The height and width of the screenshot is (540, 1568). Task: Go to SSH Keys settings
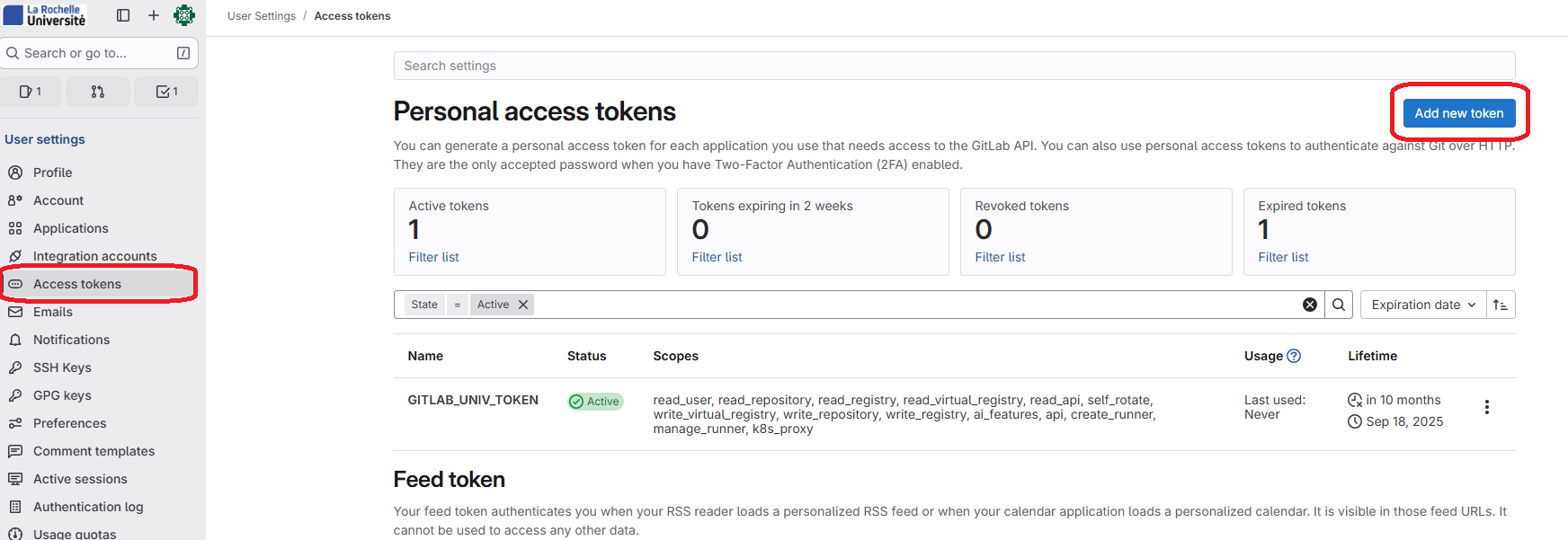[x=62, y=367]
